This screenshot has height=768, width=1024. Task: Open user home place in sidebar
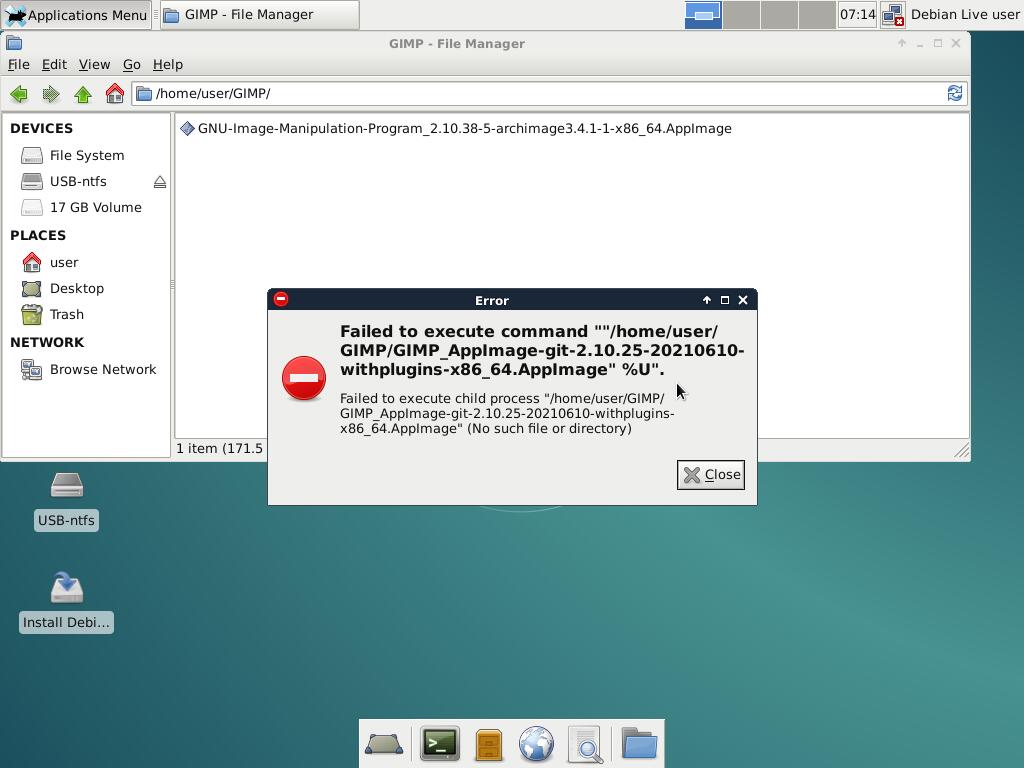pos(63,263)
